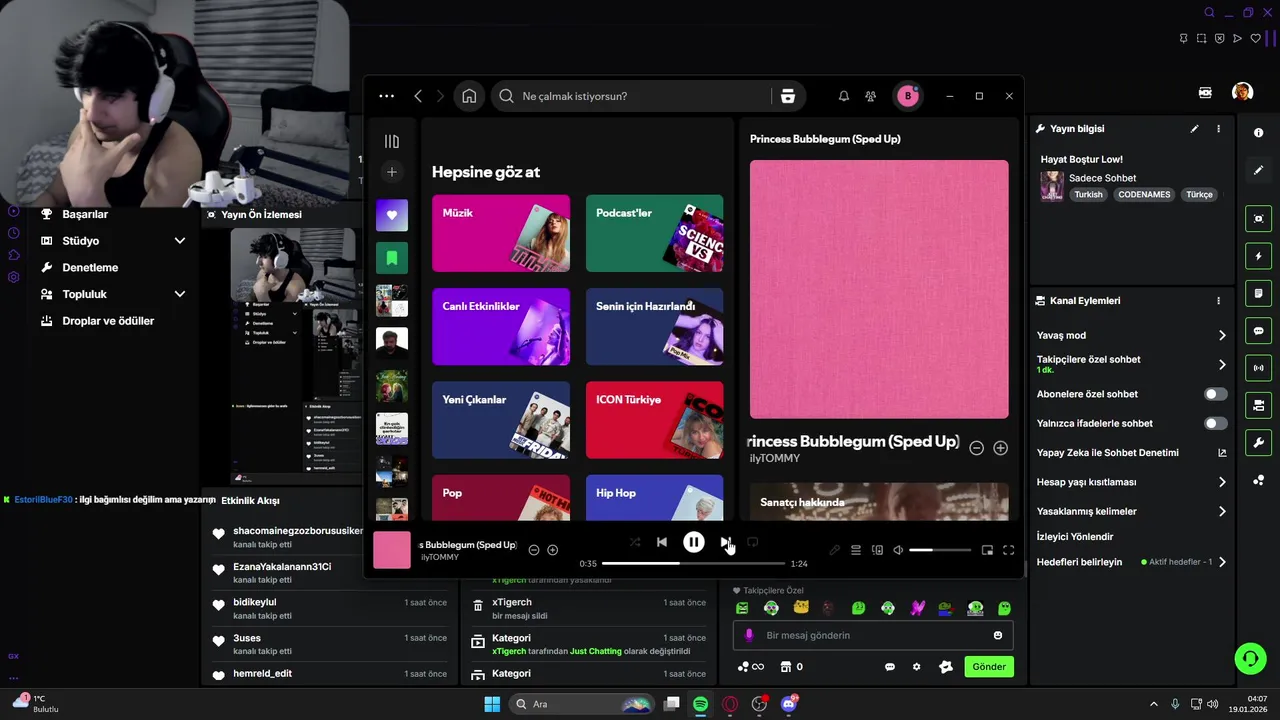Go back in Spotify navigation
Screen dimensions: 1280x720
pyautogui.click(x=418, y=96)
